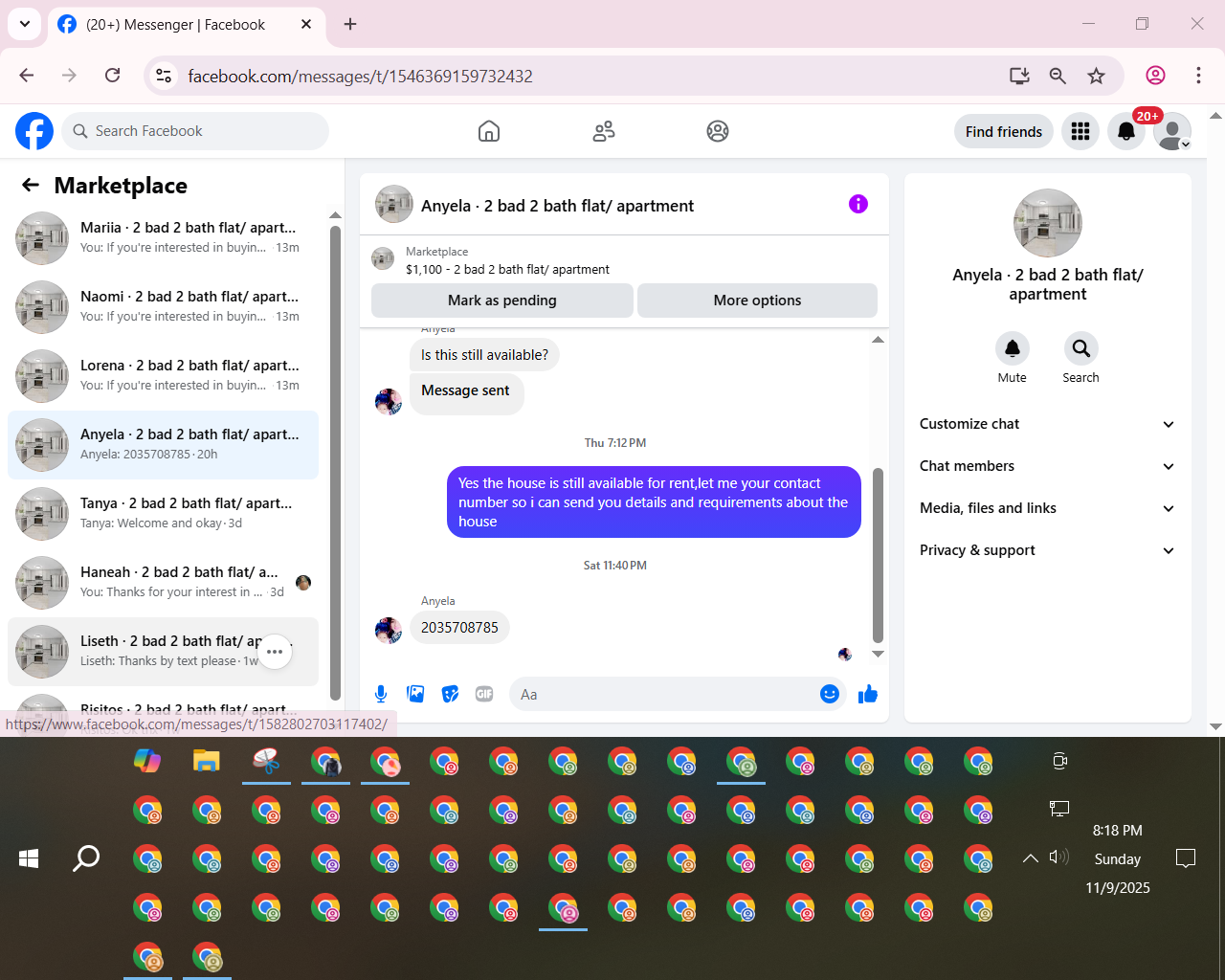Click the chat header listing title
This screenshot has height=980, width=1225.
pos(557,206)
